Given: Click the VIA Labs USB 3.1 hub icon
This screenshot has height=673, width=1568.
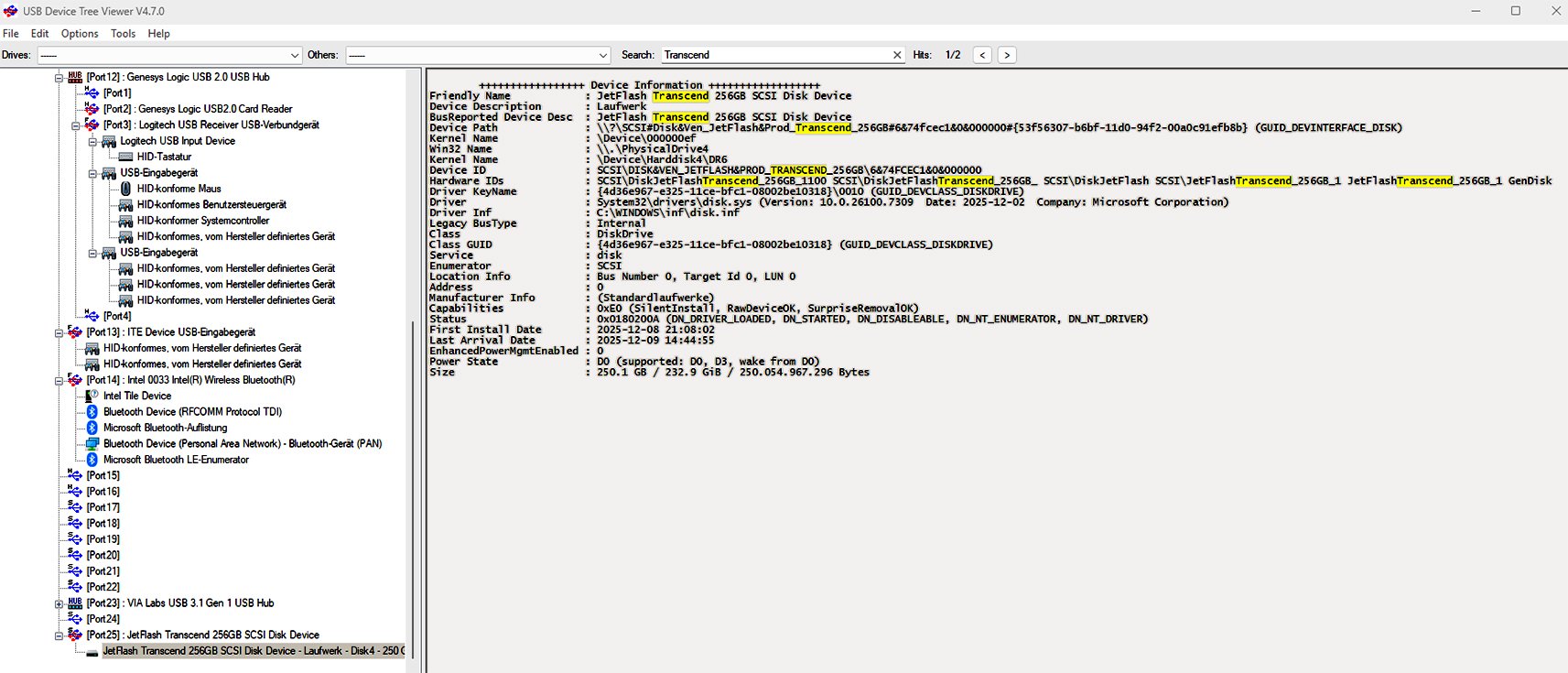Looking at the screenshot, I should [75, 603].
